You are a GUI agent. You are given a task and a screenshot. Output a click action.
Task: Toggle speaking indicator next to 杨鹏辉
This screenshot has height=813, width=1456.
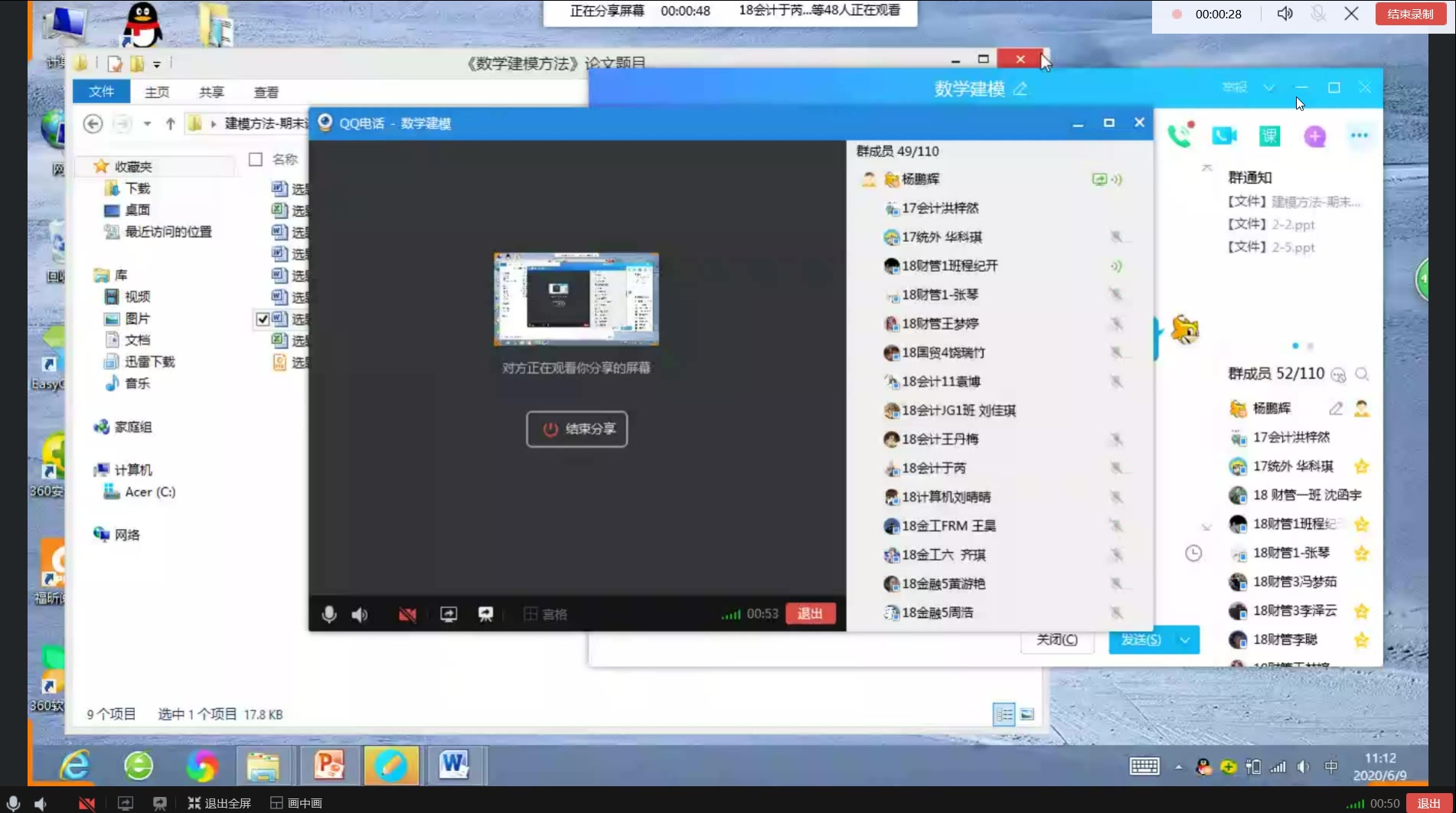[1117, 179]
